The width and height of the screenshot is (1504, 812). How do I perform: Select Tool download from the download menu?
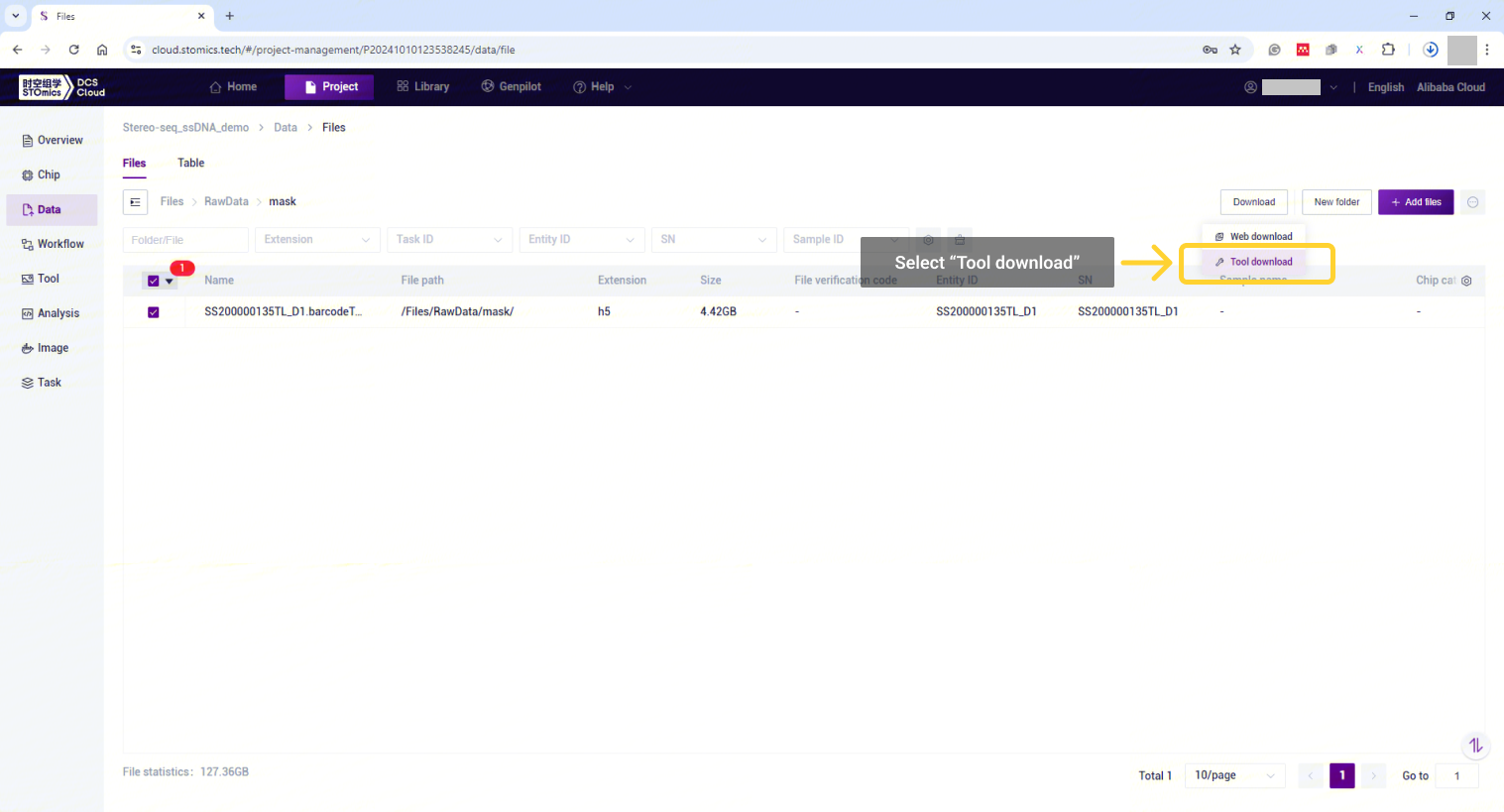1260,262
